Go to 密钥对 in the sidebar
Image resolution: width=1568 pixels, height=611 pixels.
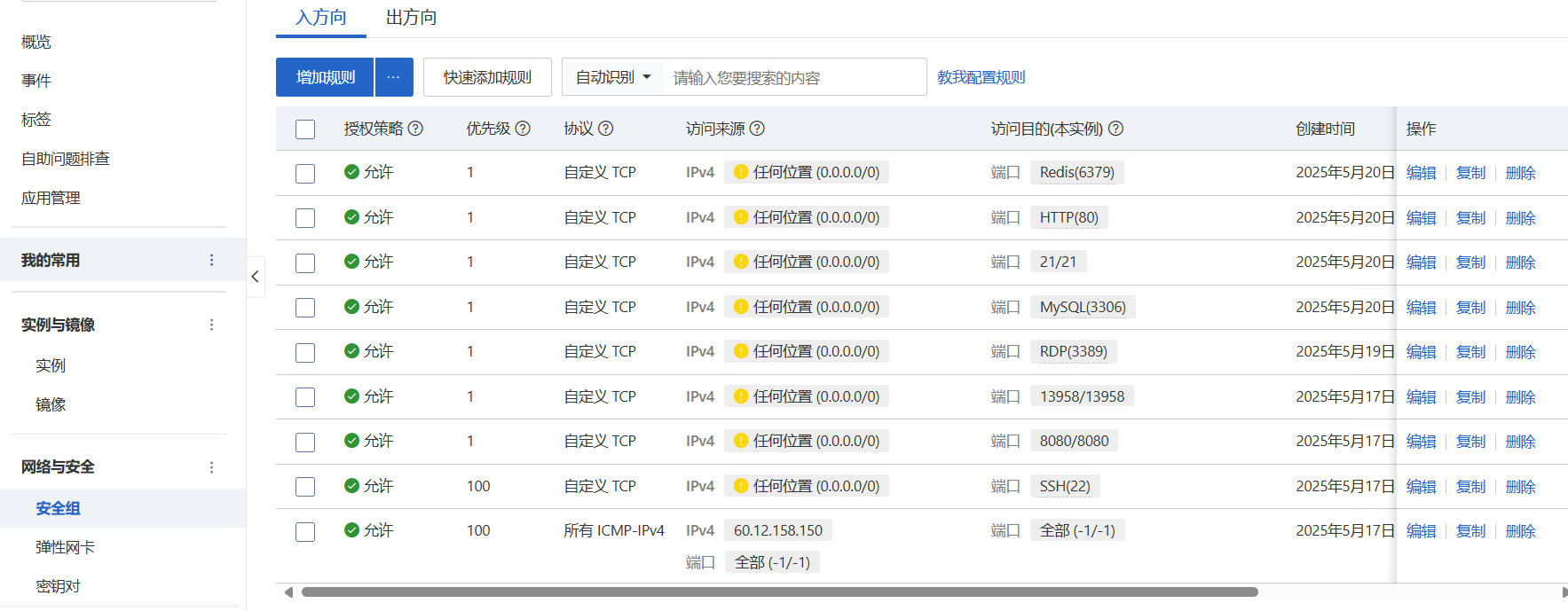[x=58, y=586]
